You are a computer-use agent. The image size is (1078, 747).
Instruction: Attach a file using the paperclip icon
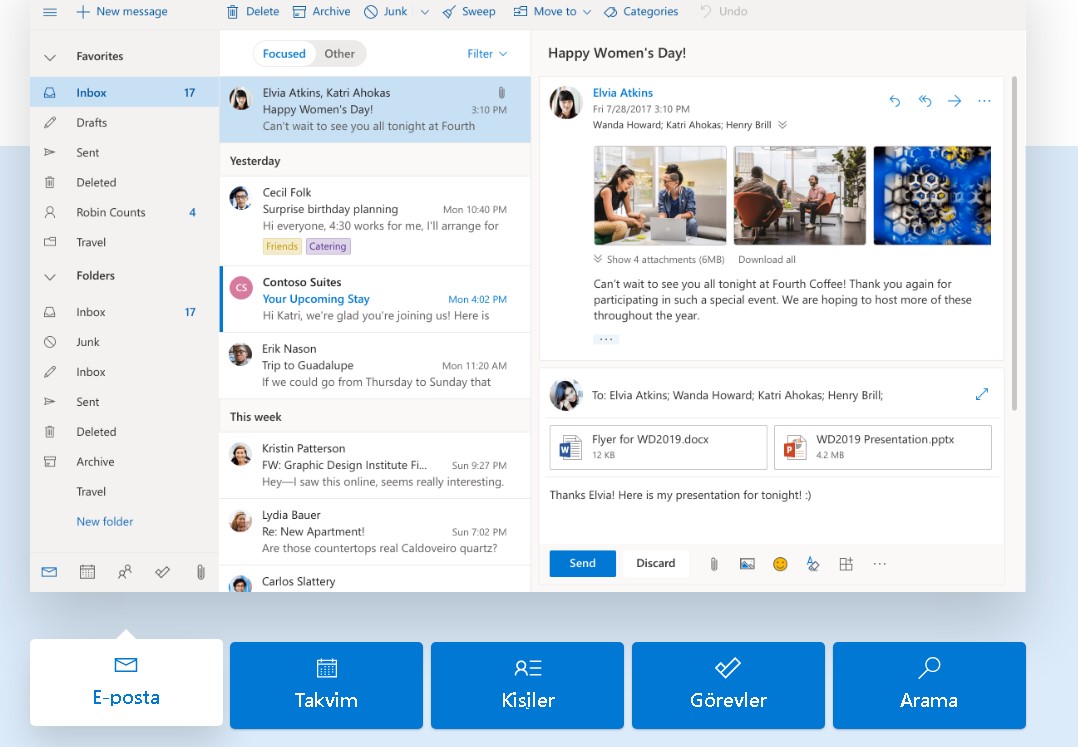coord(714,564)
